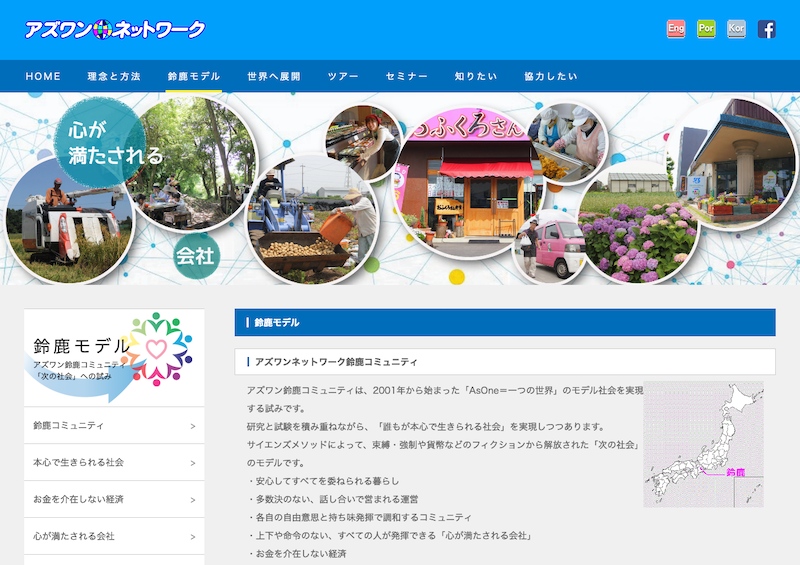Open the ツアー menu item
800x565 pixels.
[x=343, y=76]
